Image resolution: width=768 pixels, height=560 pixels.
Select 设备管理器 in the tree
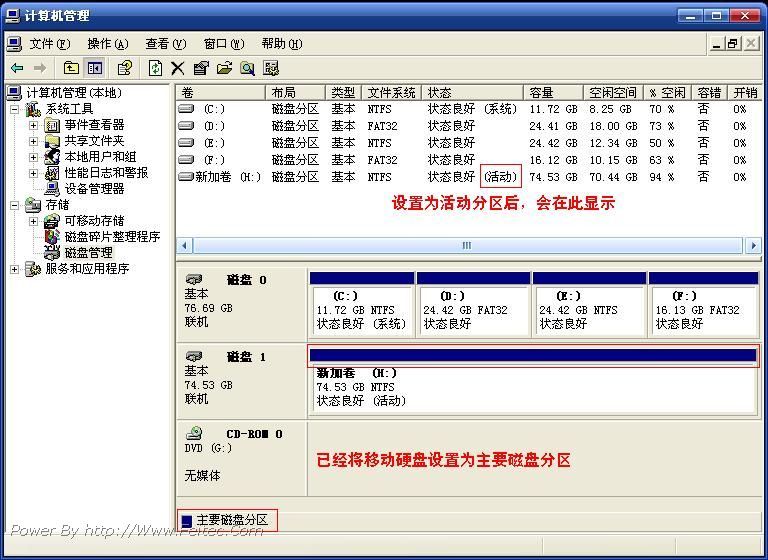coord(94,189)
